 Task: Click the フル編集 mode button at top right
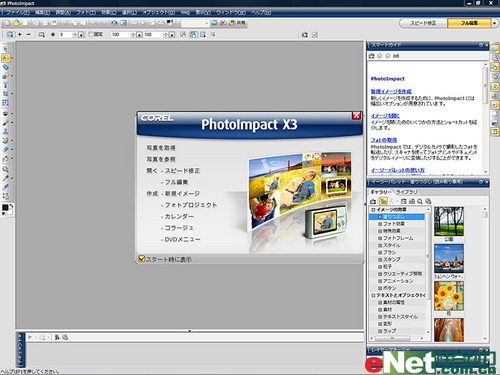pos(469,23)
